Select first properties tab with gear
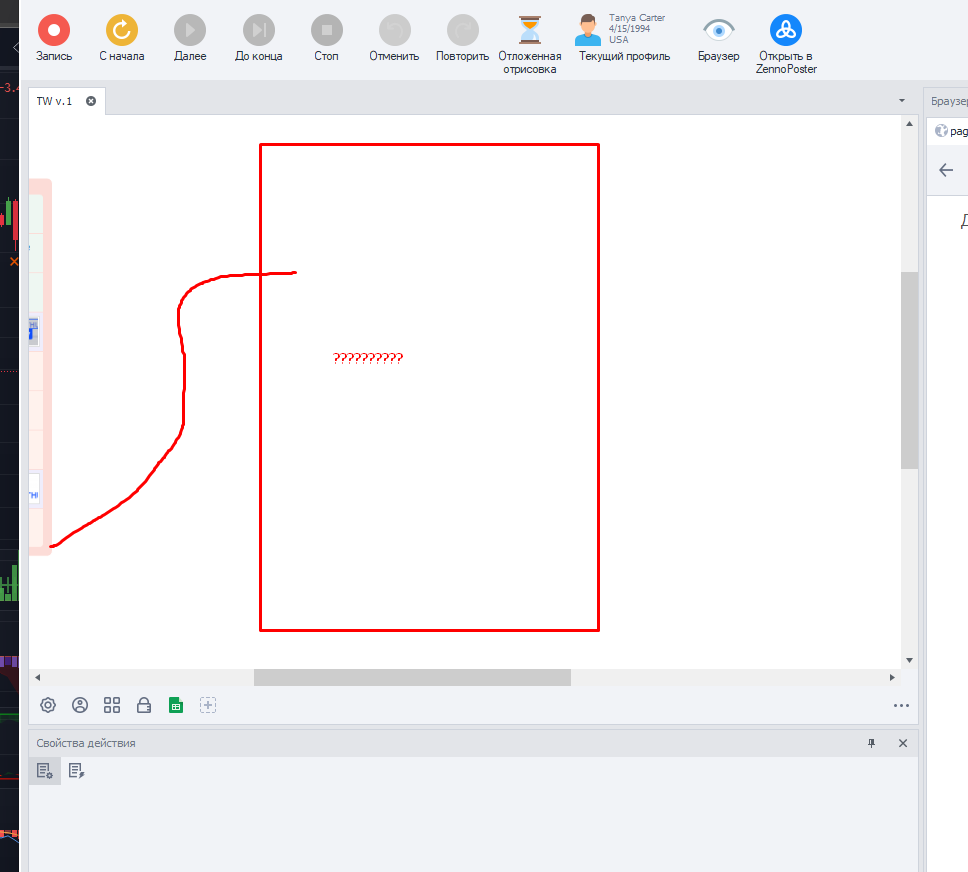The height and width of the screenshot is (872, 968). pyautogui.click(x=44, y=771)
